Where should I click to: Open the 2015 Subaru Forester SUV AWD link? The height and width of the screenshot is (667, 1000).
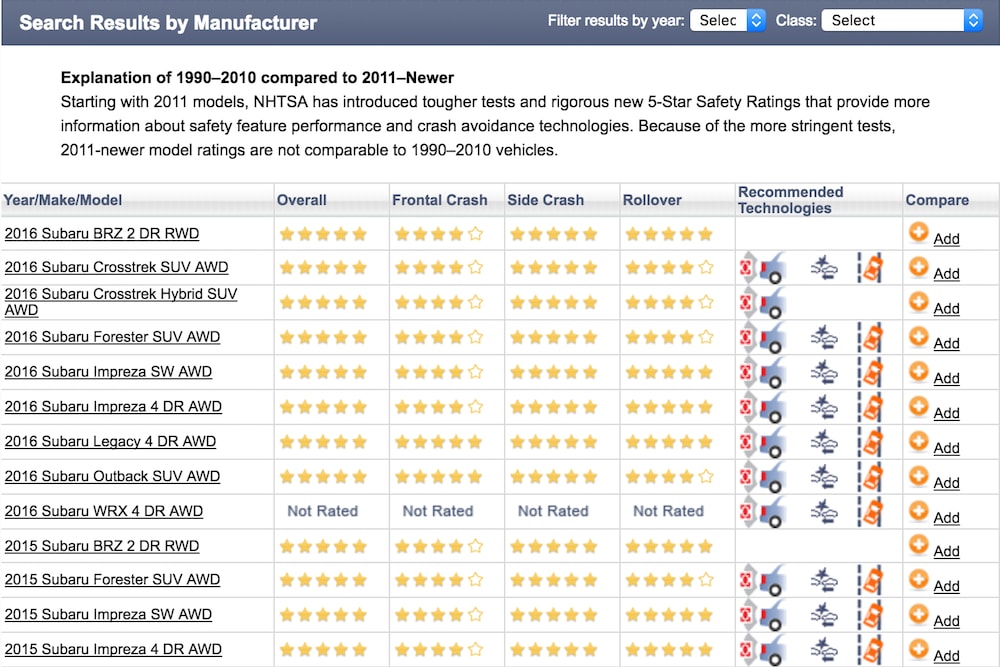112,580
